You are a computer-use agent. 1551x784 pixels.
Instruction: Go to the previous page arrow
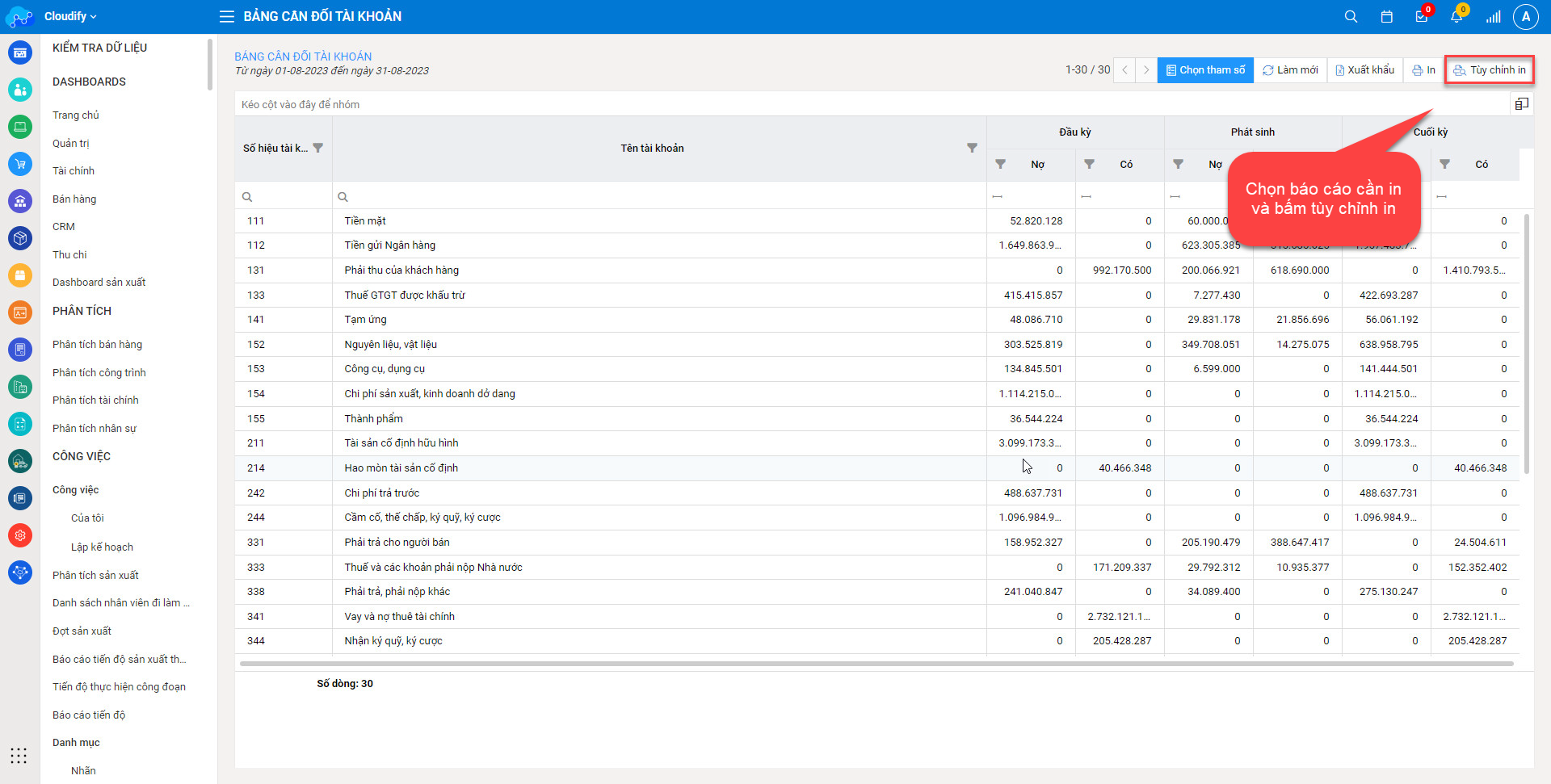point(1124,70)
